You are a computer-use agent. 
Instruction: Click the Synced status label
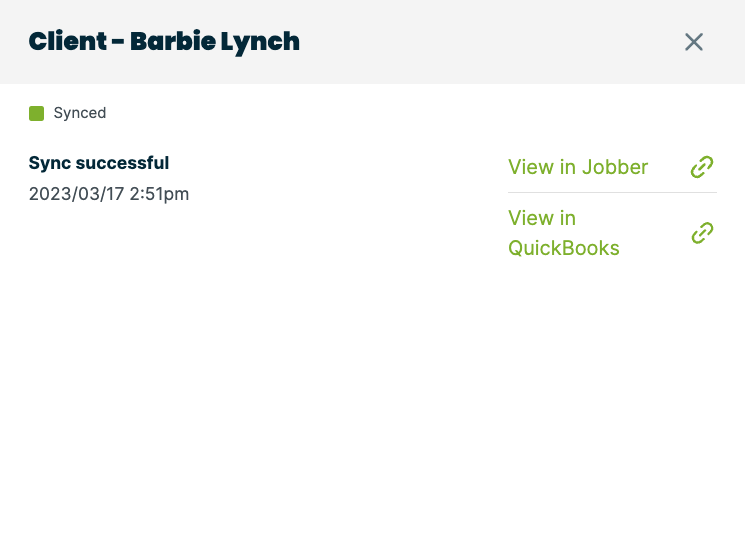[80, 113]
